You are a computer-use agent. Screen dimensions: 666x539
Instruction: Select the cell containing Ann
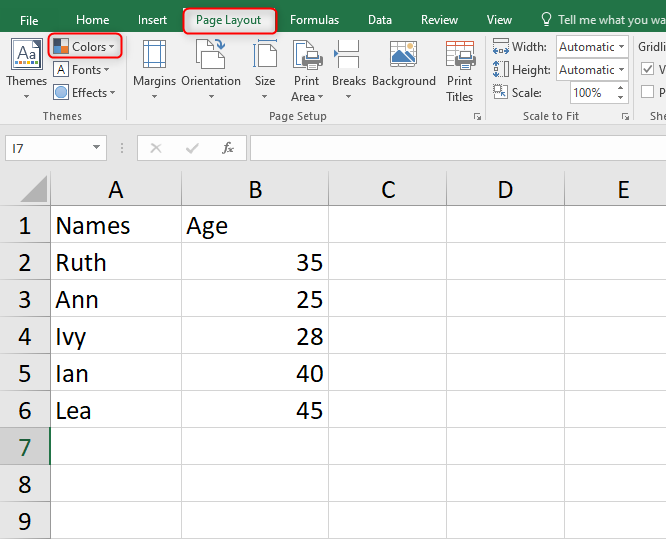tap(116, 299)
